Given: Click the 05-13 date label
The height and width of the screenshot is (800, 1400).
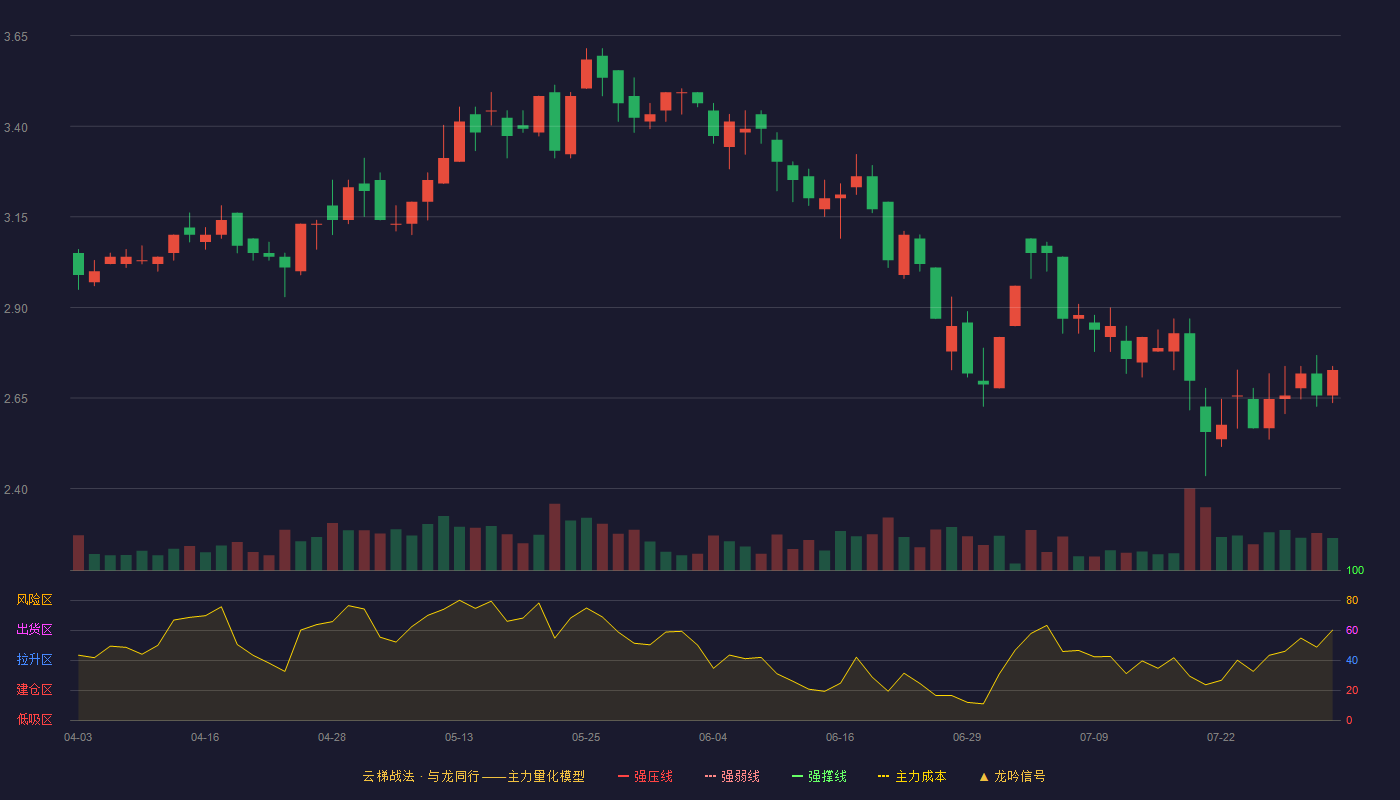Looking at the screenshot, I should pos(459,737).
